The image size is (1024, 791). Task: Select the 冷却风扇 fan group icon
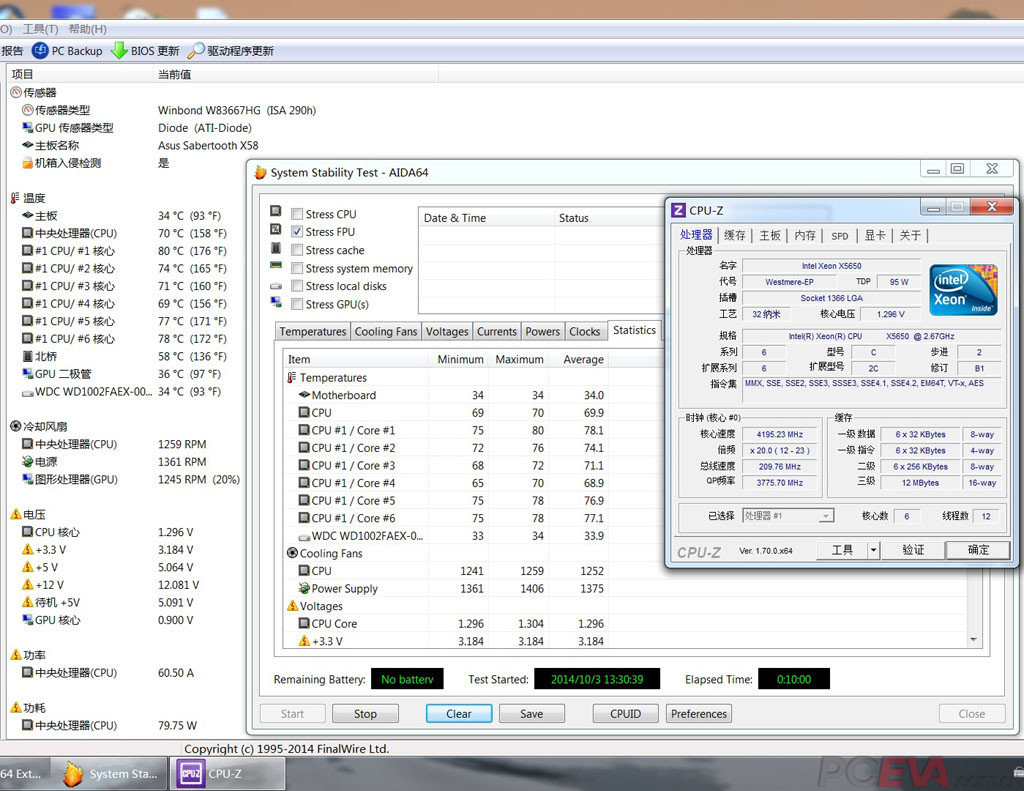(16, 427)
